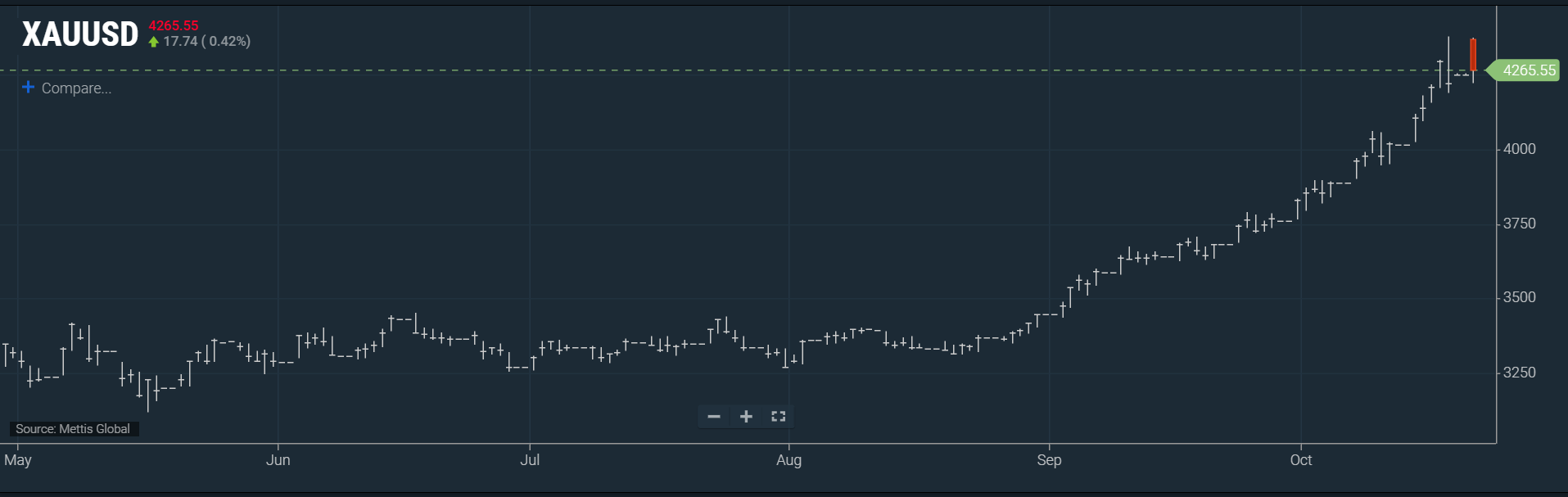Zoom out the chart with the minus button

[x=714, y=417]
